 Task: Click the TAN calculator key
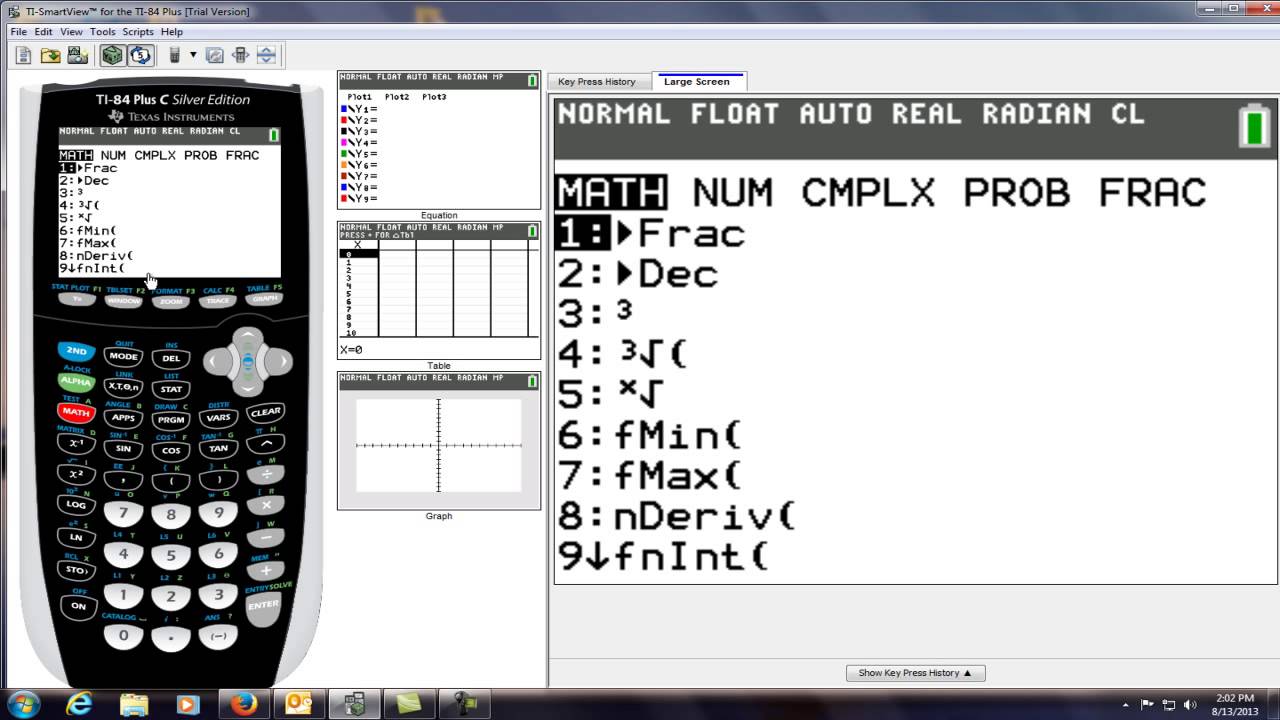point(218,449)
